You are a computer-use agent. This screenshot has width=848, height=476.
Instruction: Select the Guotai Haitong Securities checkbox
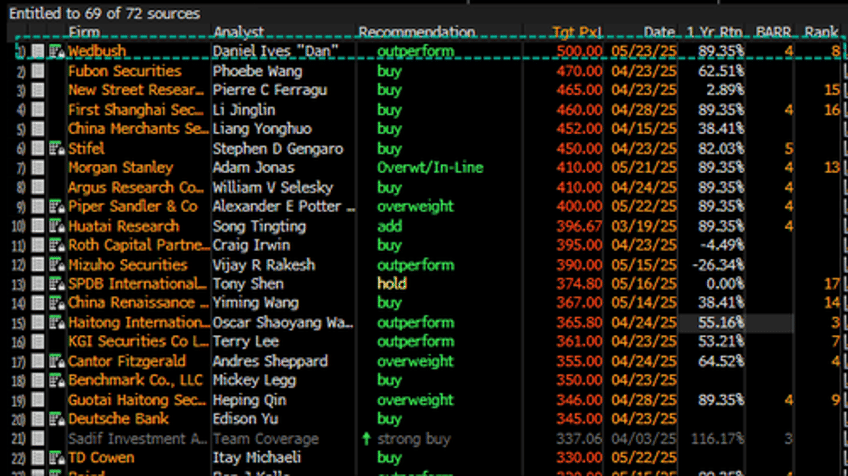point(38,400)
